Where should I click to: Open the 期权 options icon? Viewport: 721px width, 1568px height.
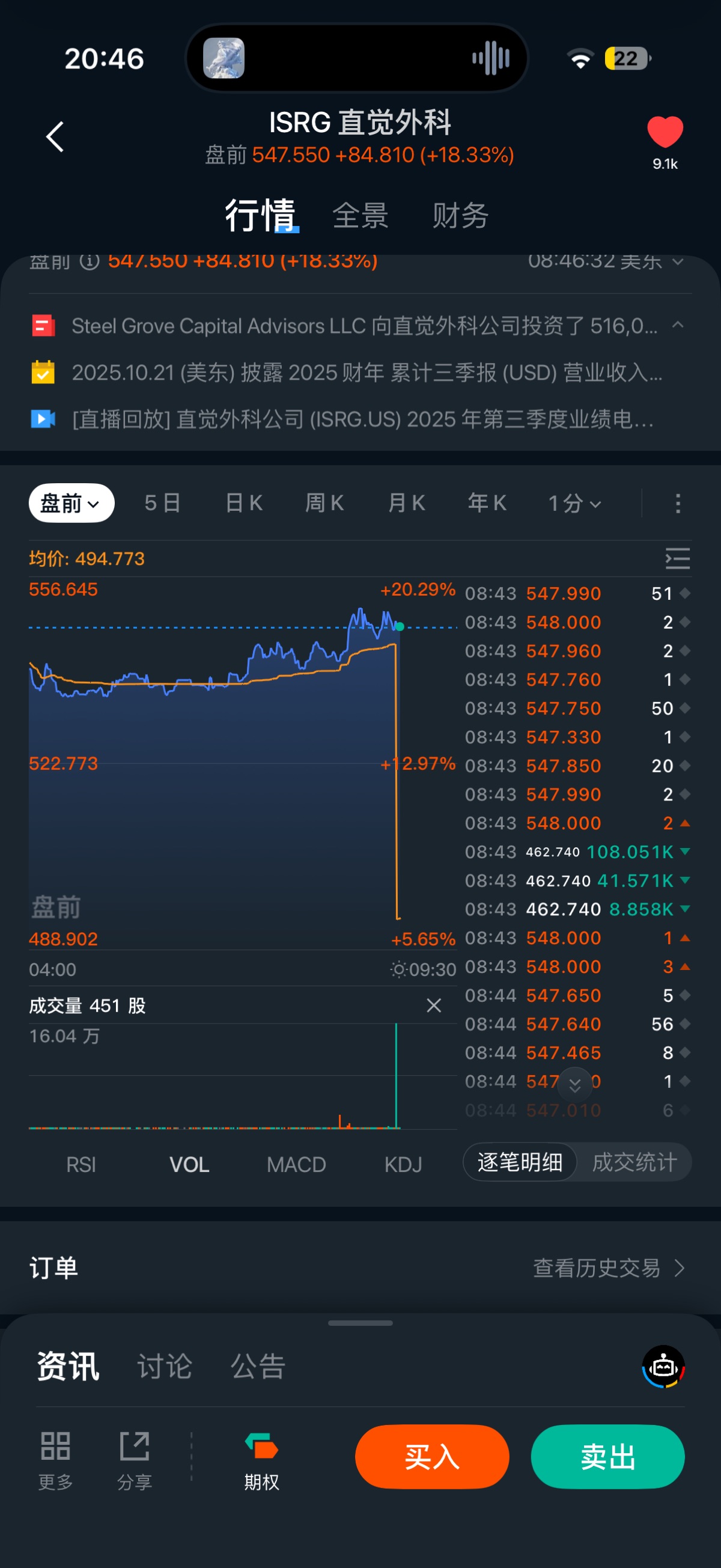[x=261, y=1446]
